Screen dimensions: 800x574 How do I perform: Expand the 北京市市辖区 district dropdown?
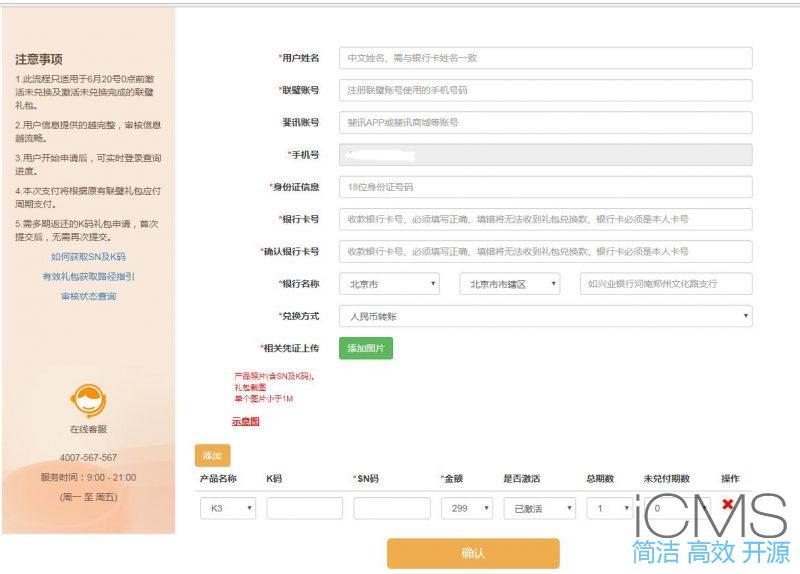512,284
